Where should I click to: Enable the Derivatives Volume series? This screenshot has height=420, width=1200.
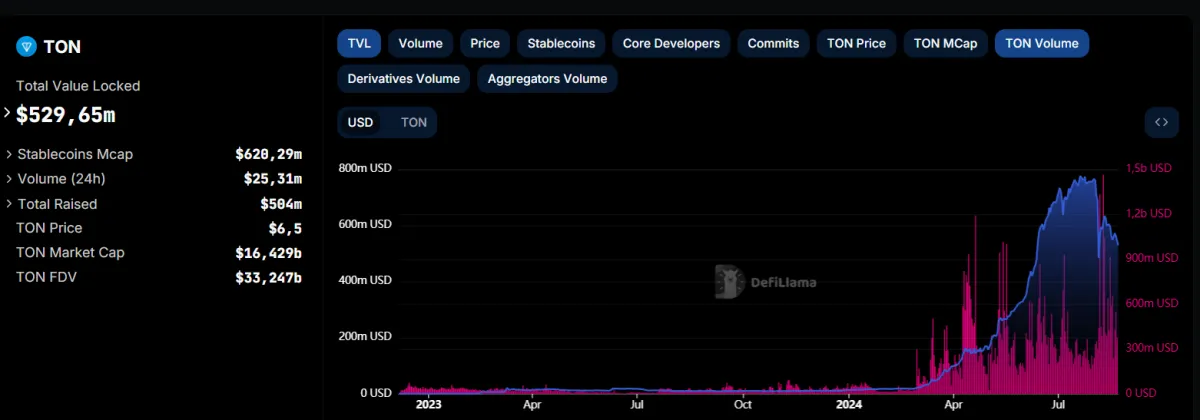click(404, 78)
